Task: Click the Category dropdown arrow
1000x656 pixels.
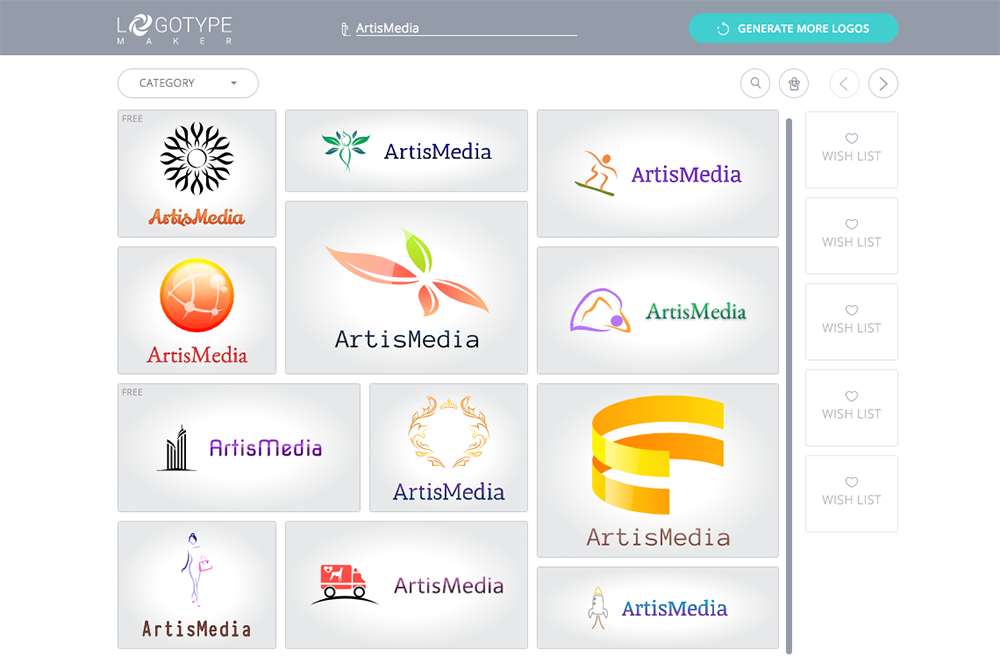Action: 233,84
